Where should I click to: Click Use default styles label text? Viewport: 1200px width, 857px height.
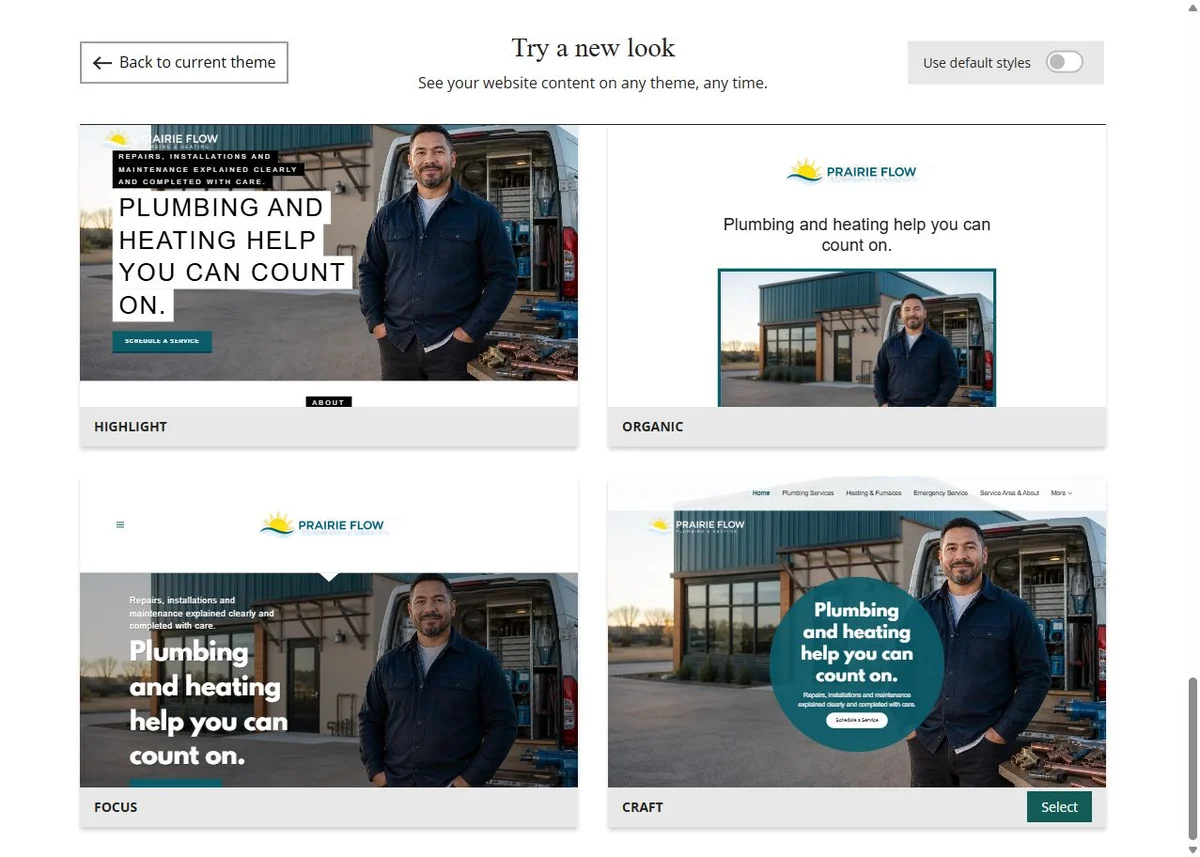977,63
